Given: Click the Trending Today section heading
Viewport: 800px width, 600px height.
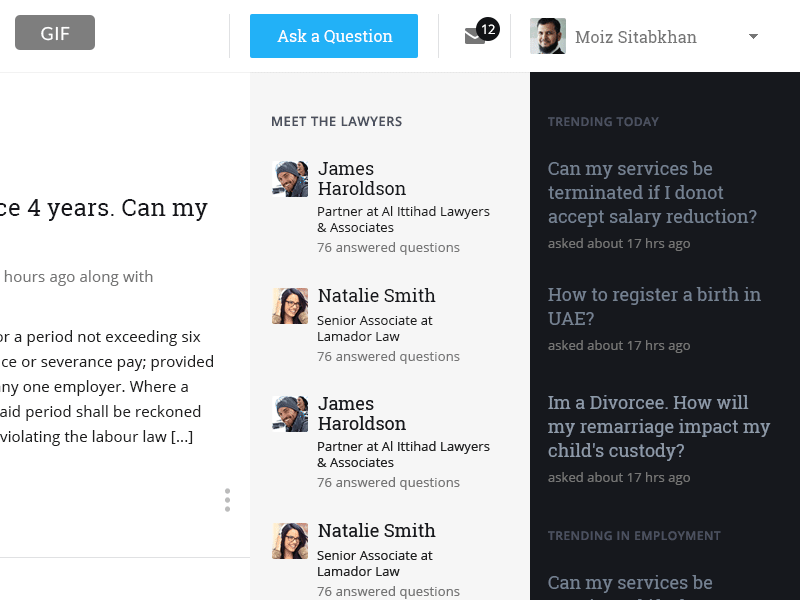Looking at the screenshot, I should pyautogui.click(x=603, y=122).
